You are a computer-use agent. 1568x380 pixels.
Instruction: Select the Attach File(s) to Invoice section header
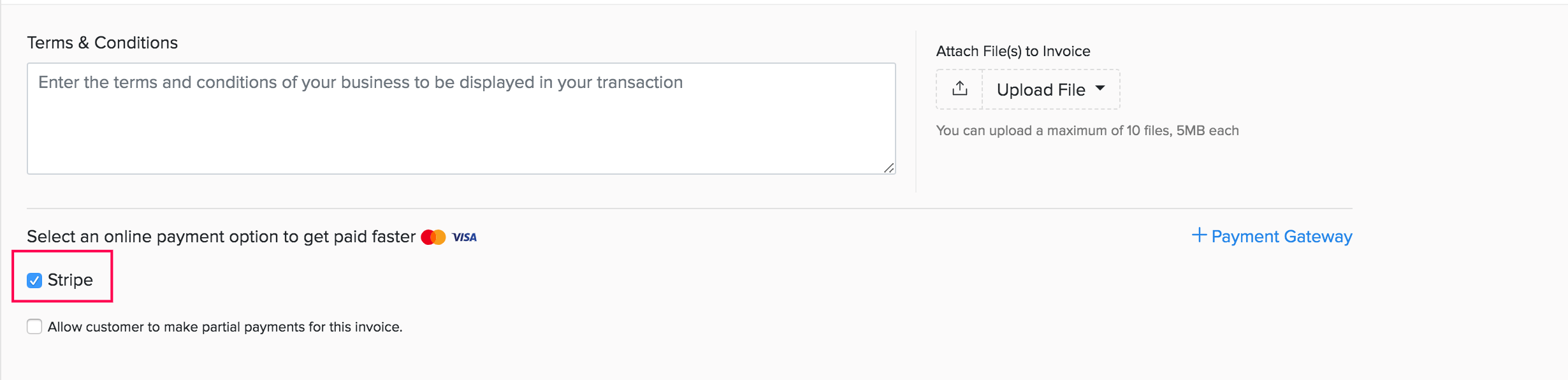click(x=1012, y=51)
